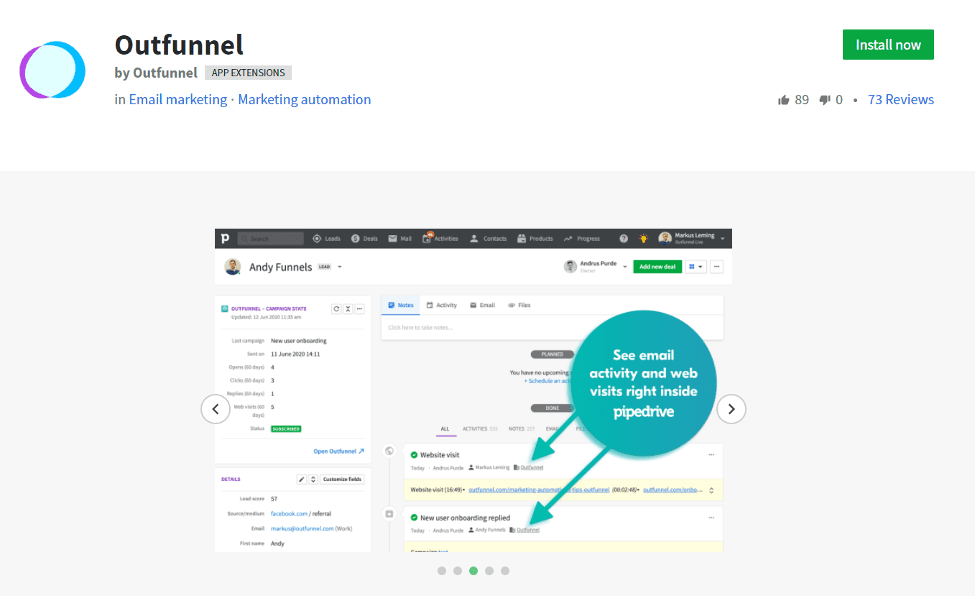Click Markus Leming's avatar in the preview

click(665, 238)
